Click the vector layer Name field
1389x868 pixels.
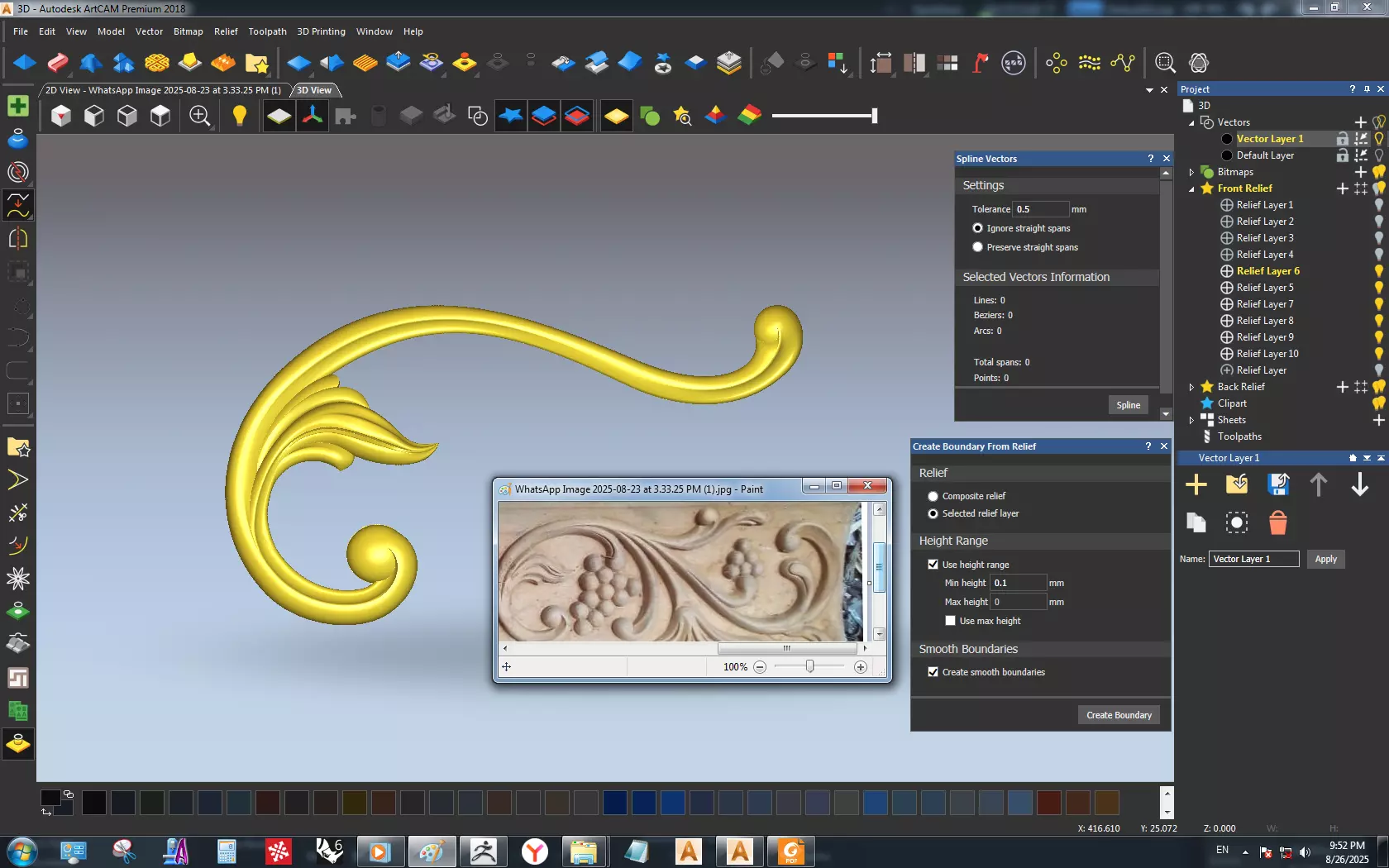(x=1253, y=559)
